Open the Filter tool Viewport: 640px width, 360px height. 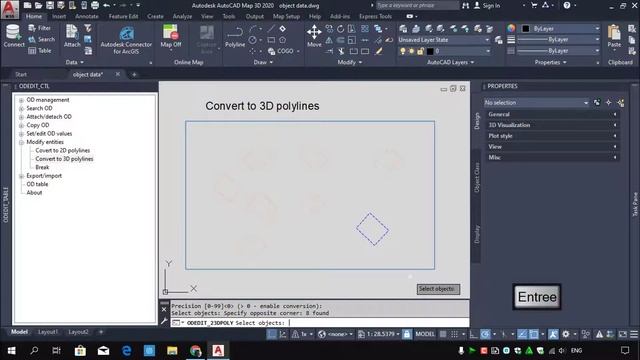tap(40, 28)
